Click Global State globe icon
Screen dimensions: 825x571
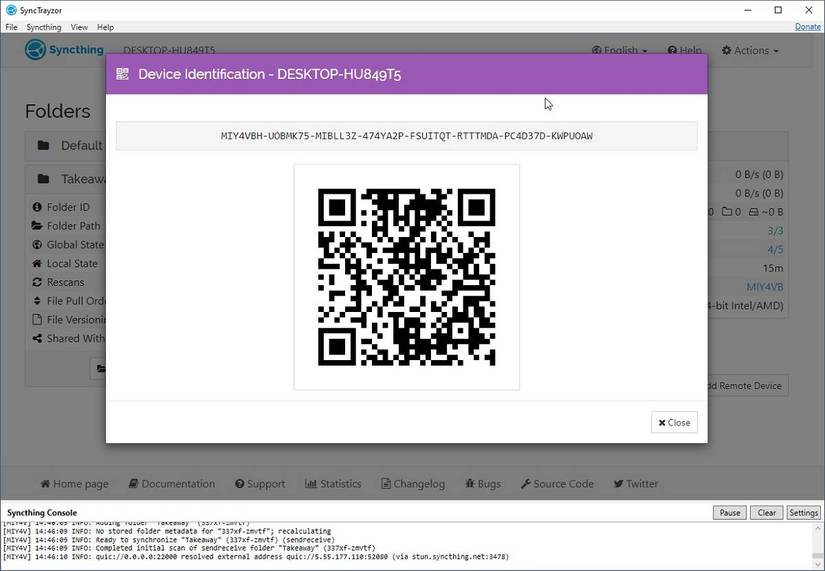click(x=37, y=245)
